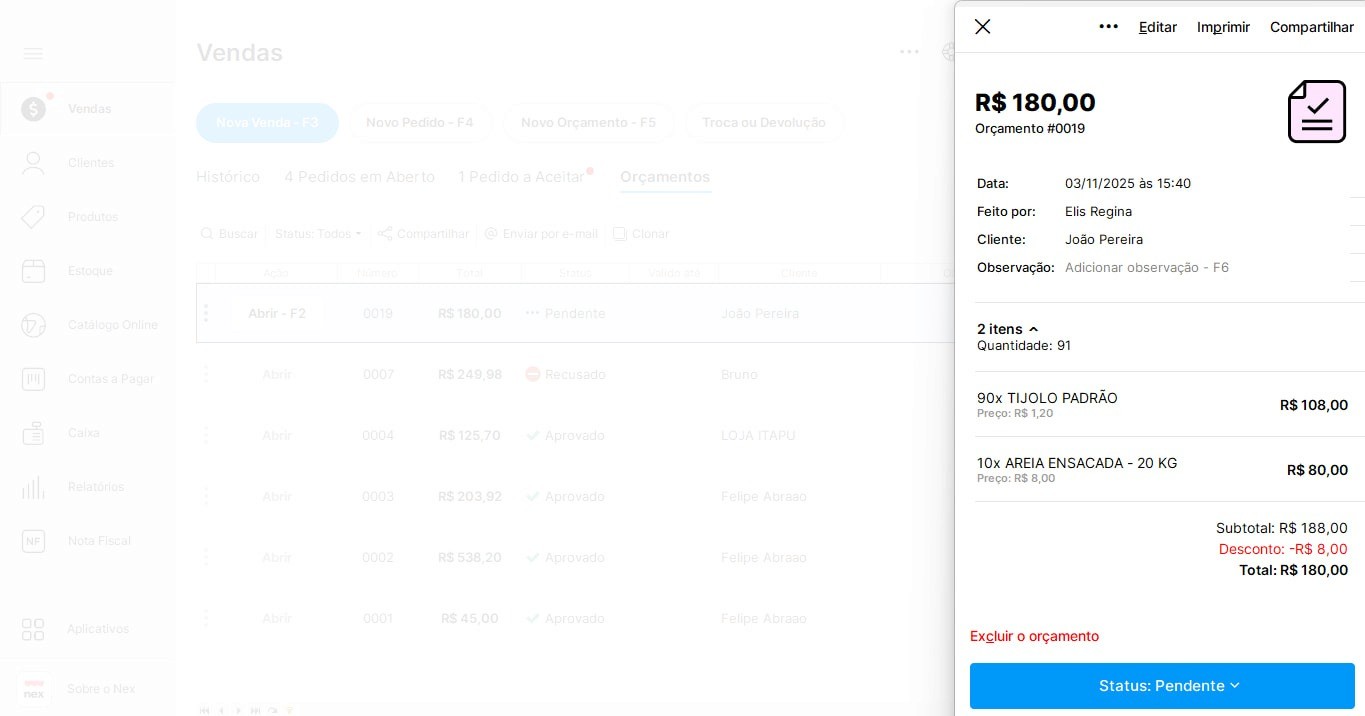The height and width of the screenshot is (716, 1365).
Task: Click Abrir on quote 0002 row
Action: 277,558
